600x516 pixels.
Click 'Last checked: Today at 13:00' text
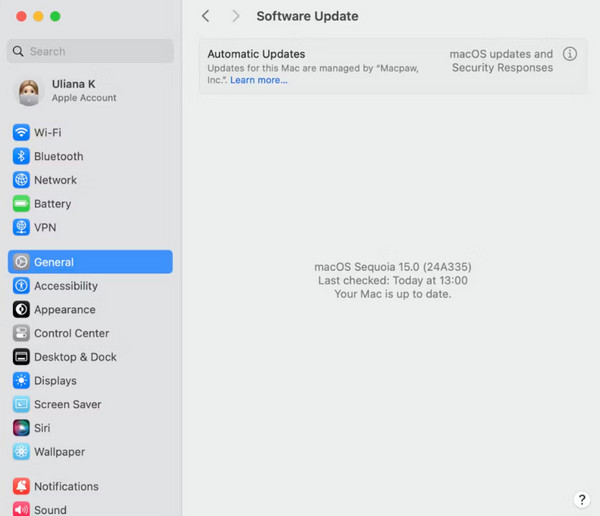(x=393, y=280)
